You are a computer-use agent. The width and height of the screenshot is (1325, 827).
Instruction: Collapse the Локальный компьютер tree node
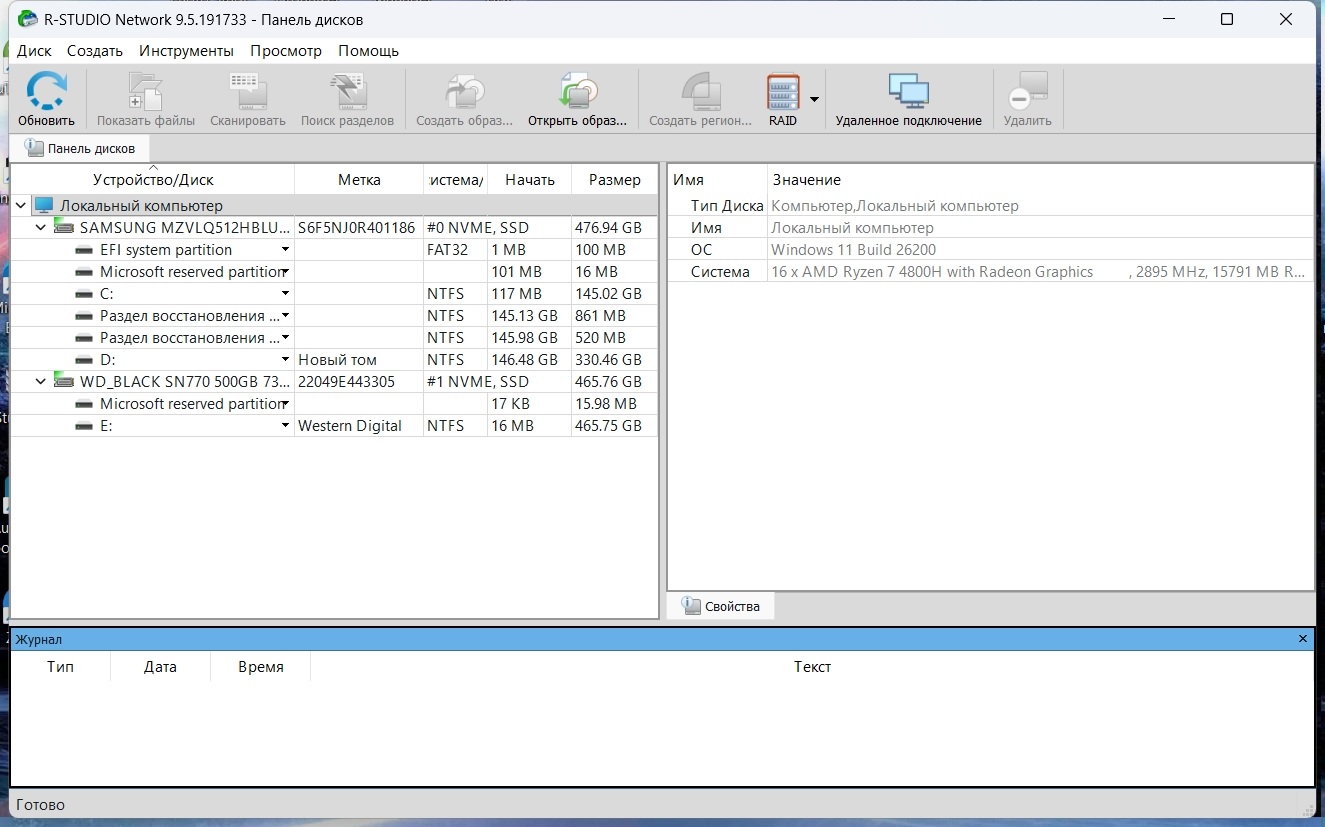[x=21, y=206]
